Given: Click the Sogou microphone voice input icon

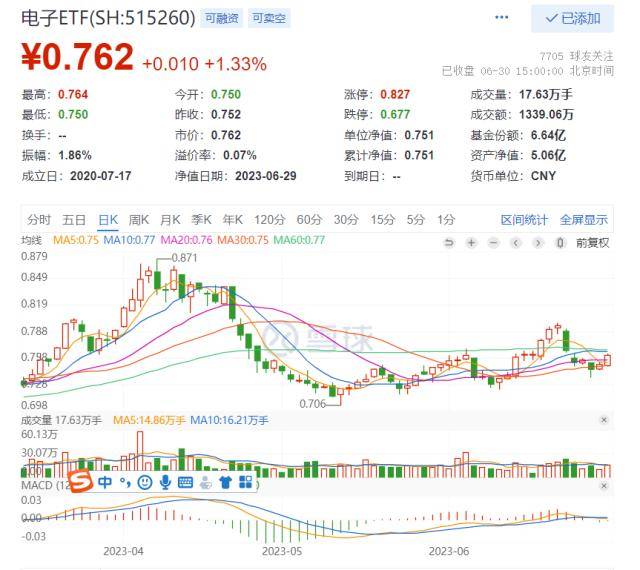Looking at the screenshot, I should coord(165,483).
